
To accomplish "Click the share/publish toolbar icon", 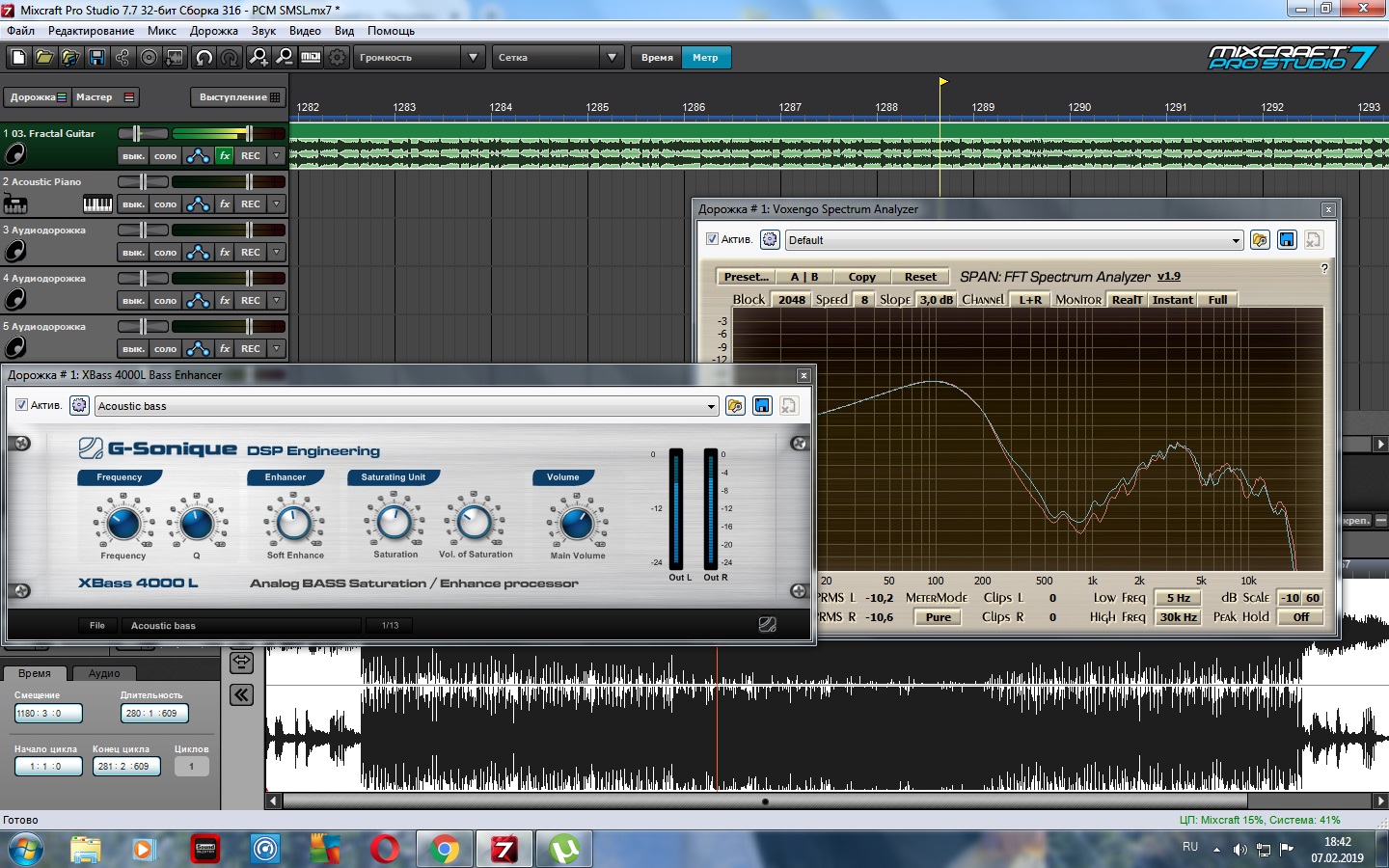I will 123,58.
